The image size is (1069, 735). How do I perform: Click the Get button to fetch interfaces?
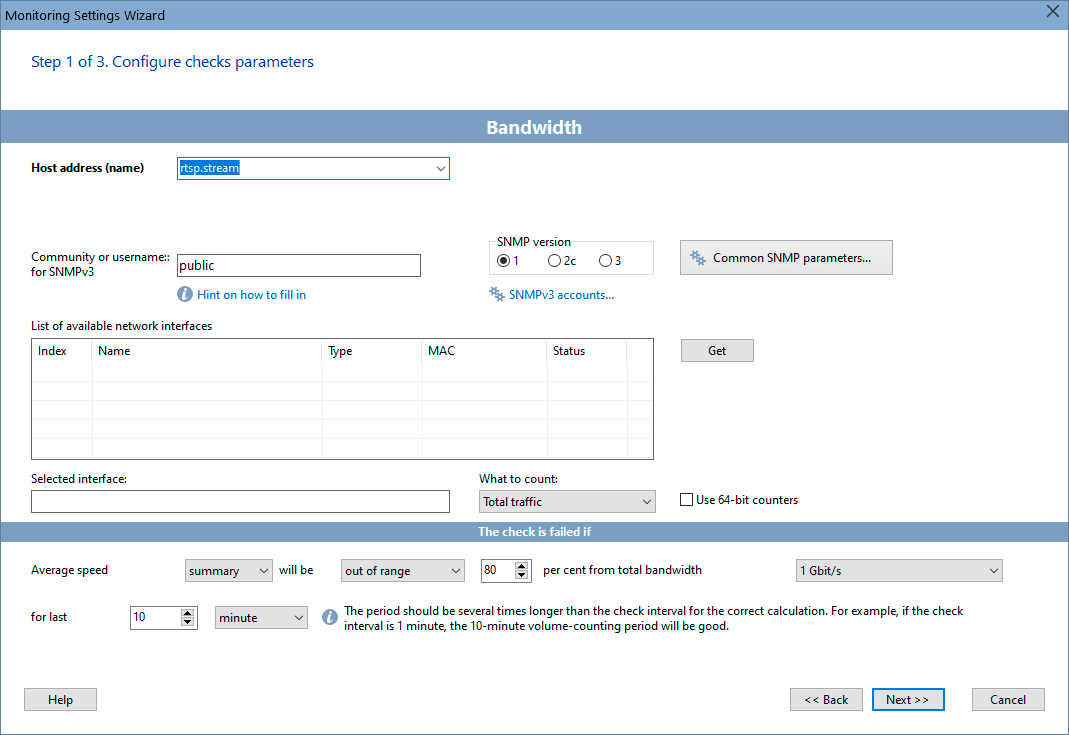click(x=717, y=350)
